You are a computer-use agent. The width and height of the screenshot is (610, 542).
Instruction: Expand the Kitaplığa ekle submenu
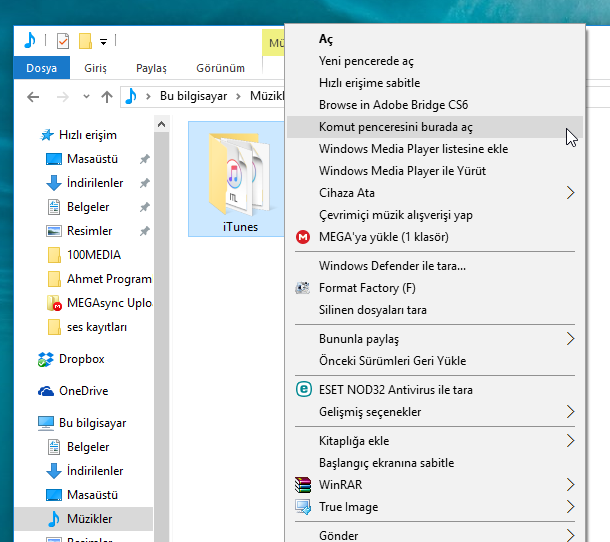[x=435, y=441]
